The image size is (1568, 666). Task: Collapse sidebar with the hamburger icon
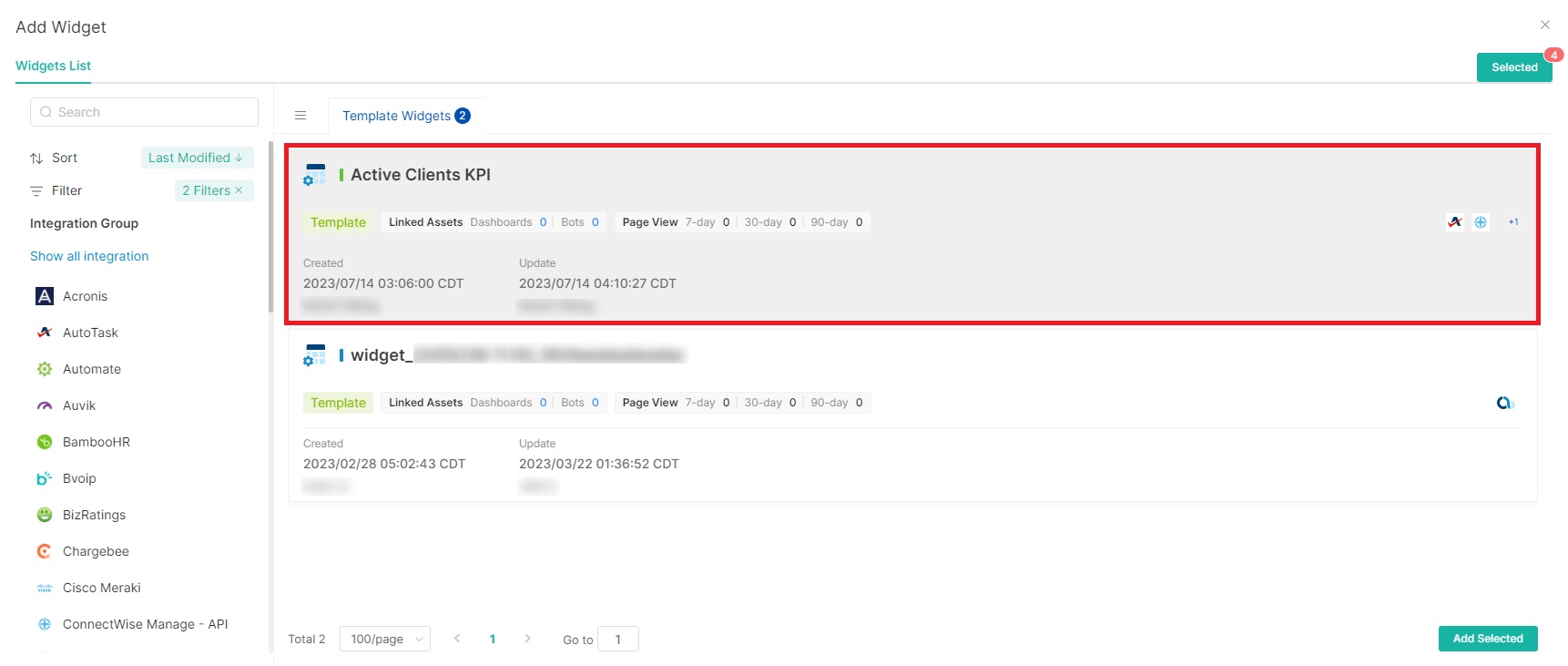coord(300,116)
